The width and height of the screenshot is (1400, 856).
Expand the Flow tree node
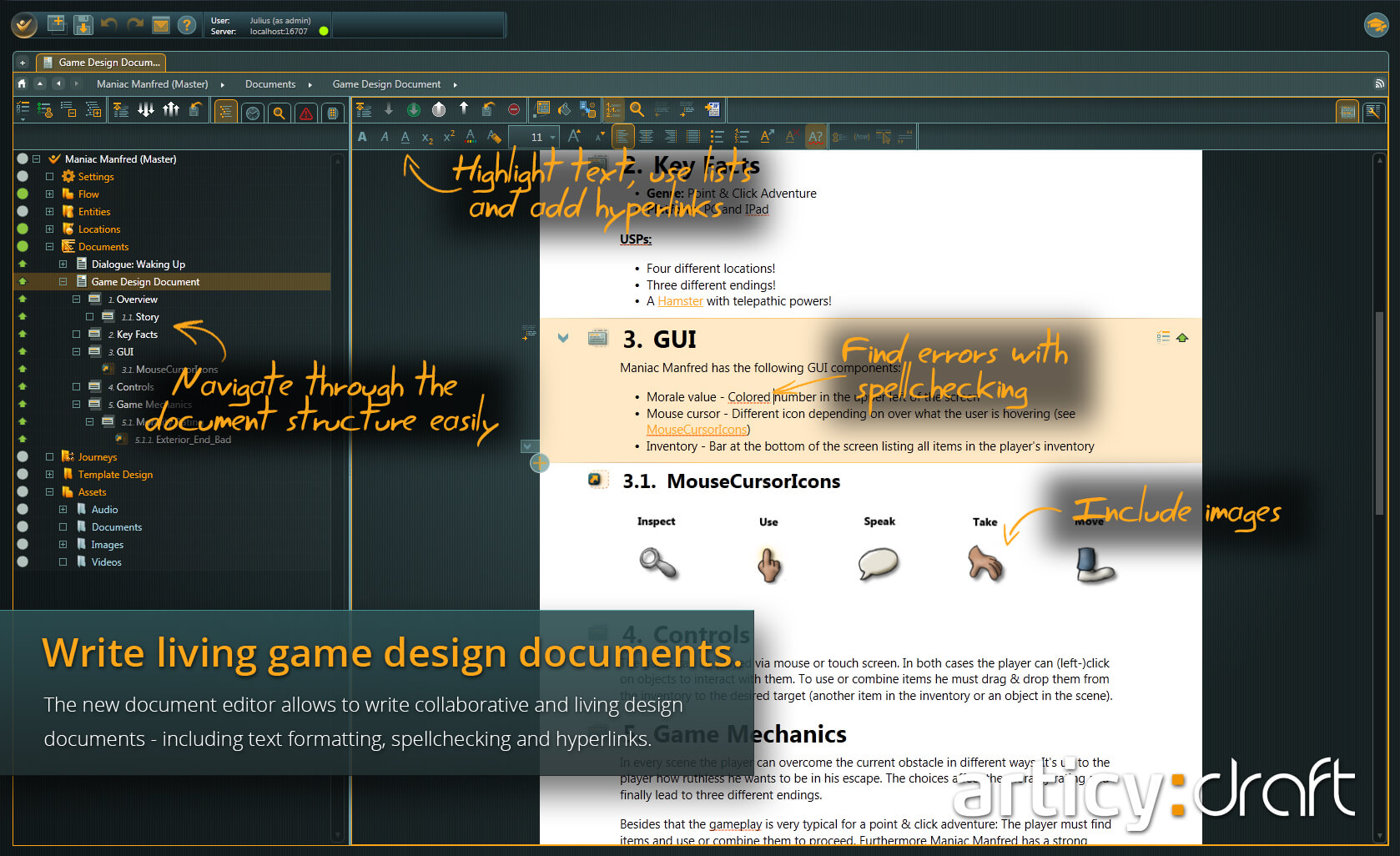[48, 194]
